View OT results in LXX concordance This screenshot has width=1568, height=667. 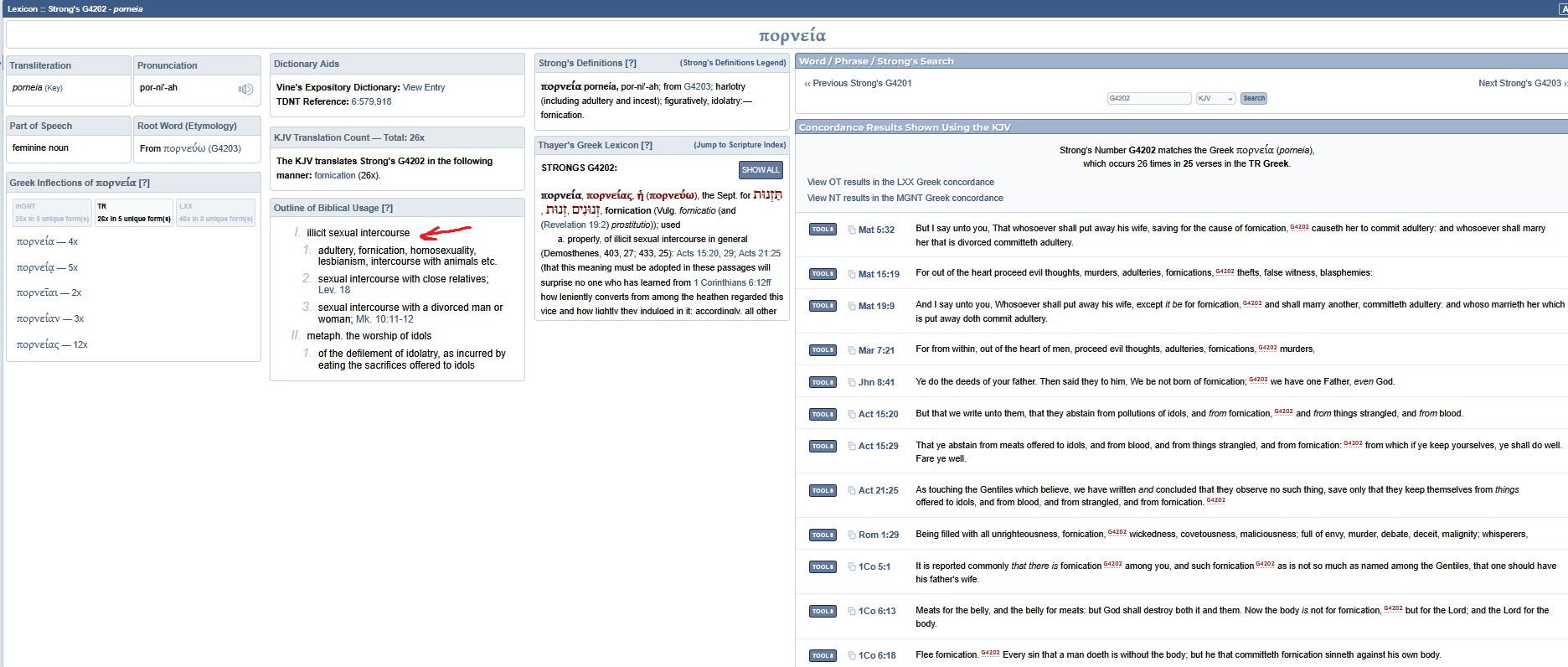900,182
